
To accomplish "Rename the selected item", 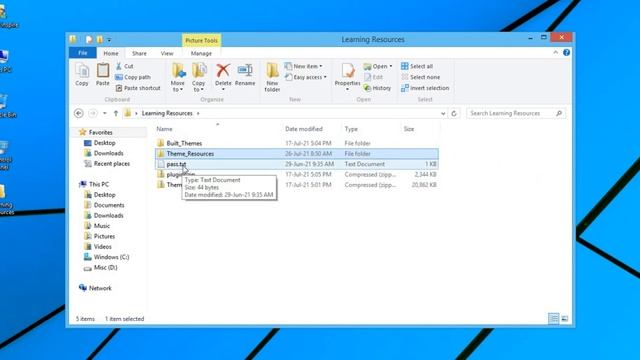I will (245, 74).
